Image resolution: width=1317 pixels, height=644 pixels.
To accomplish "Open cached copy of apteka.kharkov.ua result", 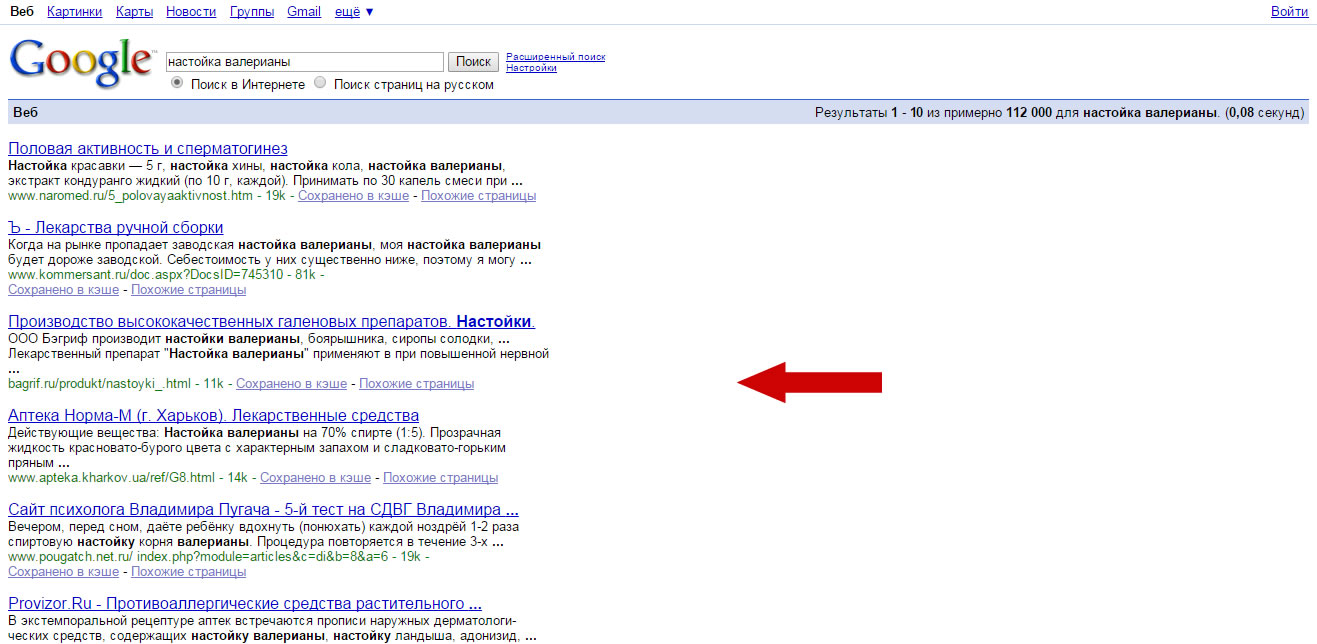I will pos(315,478).
